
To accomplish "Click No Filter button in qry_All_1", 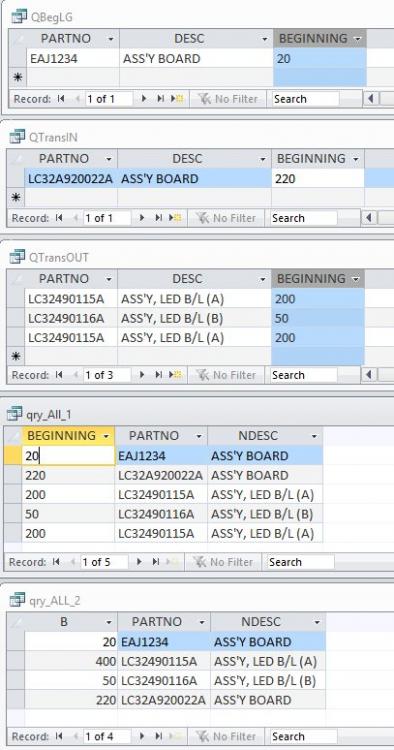I will [223, 562].
